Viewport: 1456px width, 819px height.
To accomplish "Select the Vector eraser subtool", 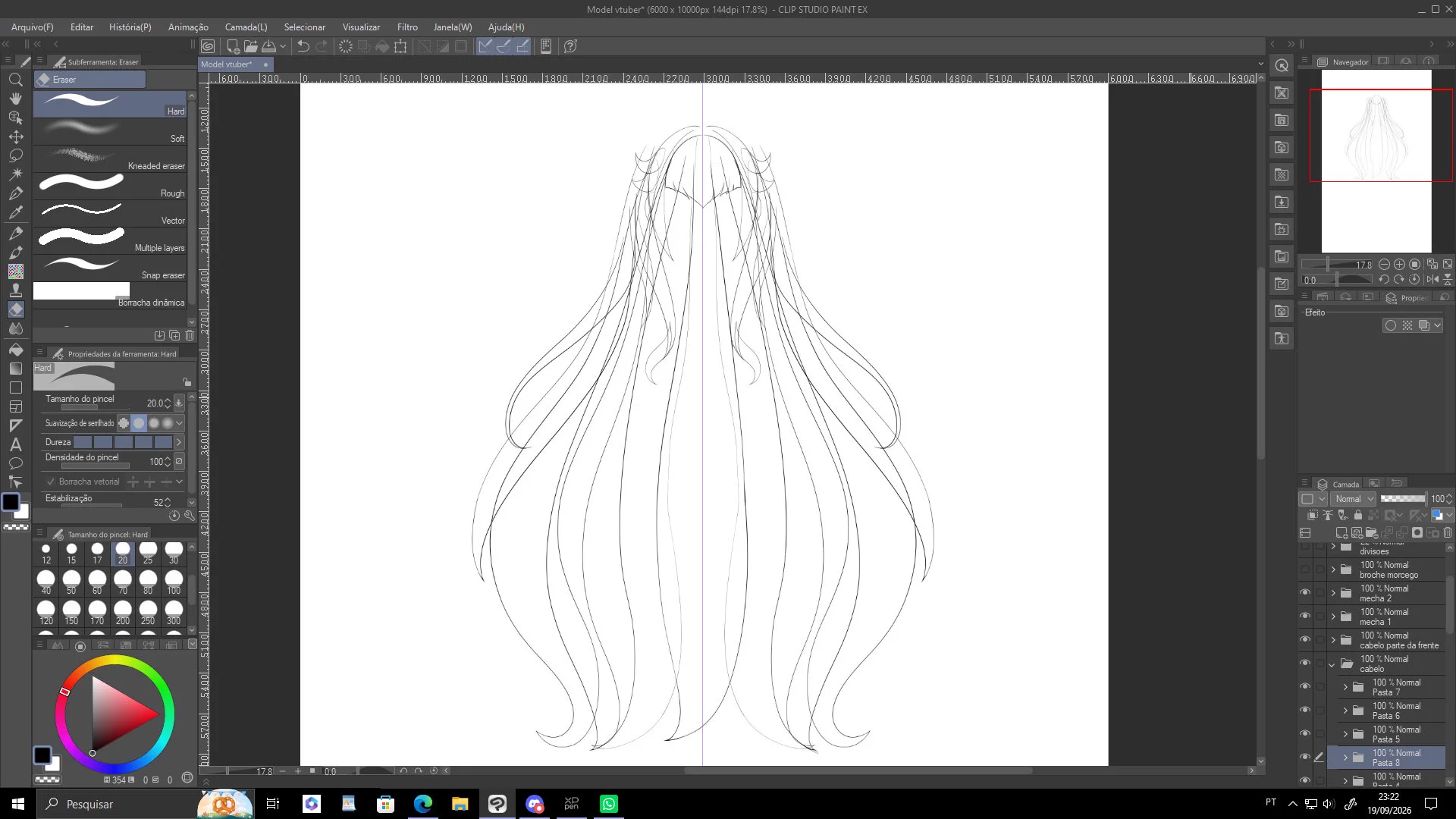I will pos(110,213).
